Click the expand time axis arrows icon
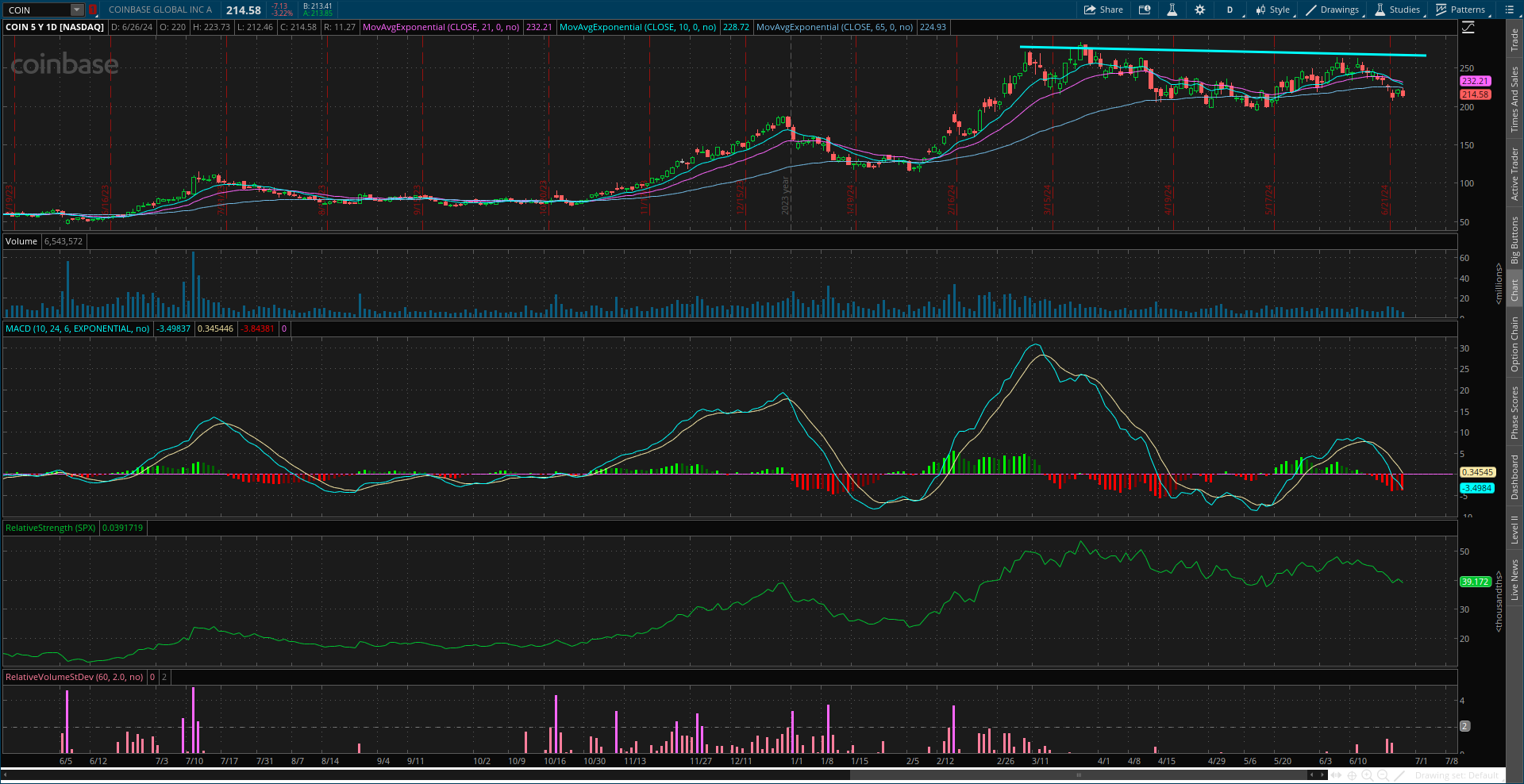Screen dimensions: 1524x784 (x=1337, y=775)
